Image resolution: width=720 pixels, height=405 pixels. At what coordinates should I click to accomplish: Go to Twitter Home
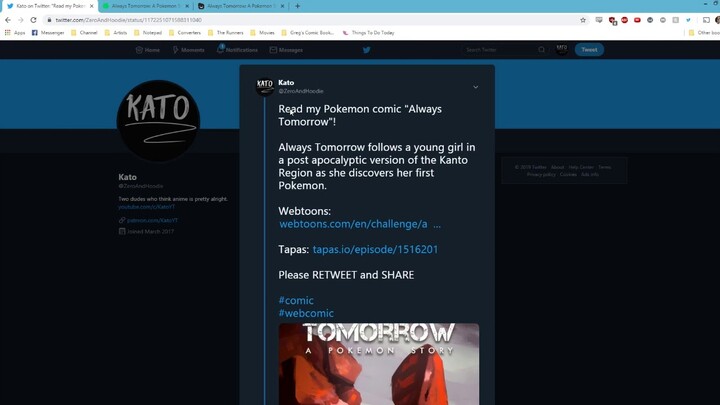tap(148, 50)
